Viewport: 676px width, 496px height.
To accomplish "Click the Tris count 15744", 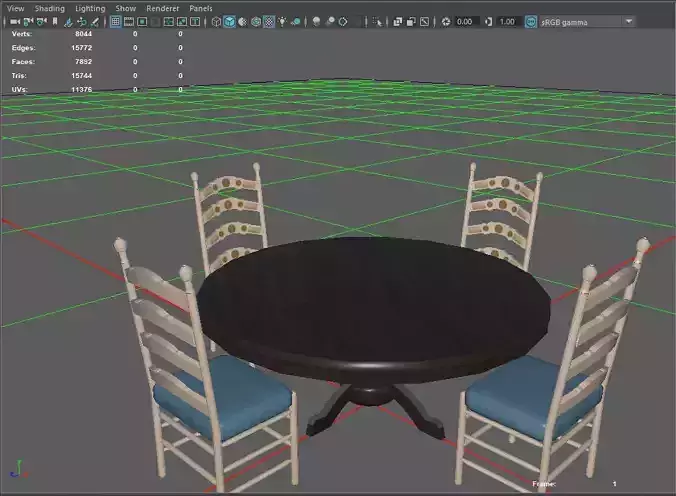I will [81, 75].
